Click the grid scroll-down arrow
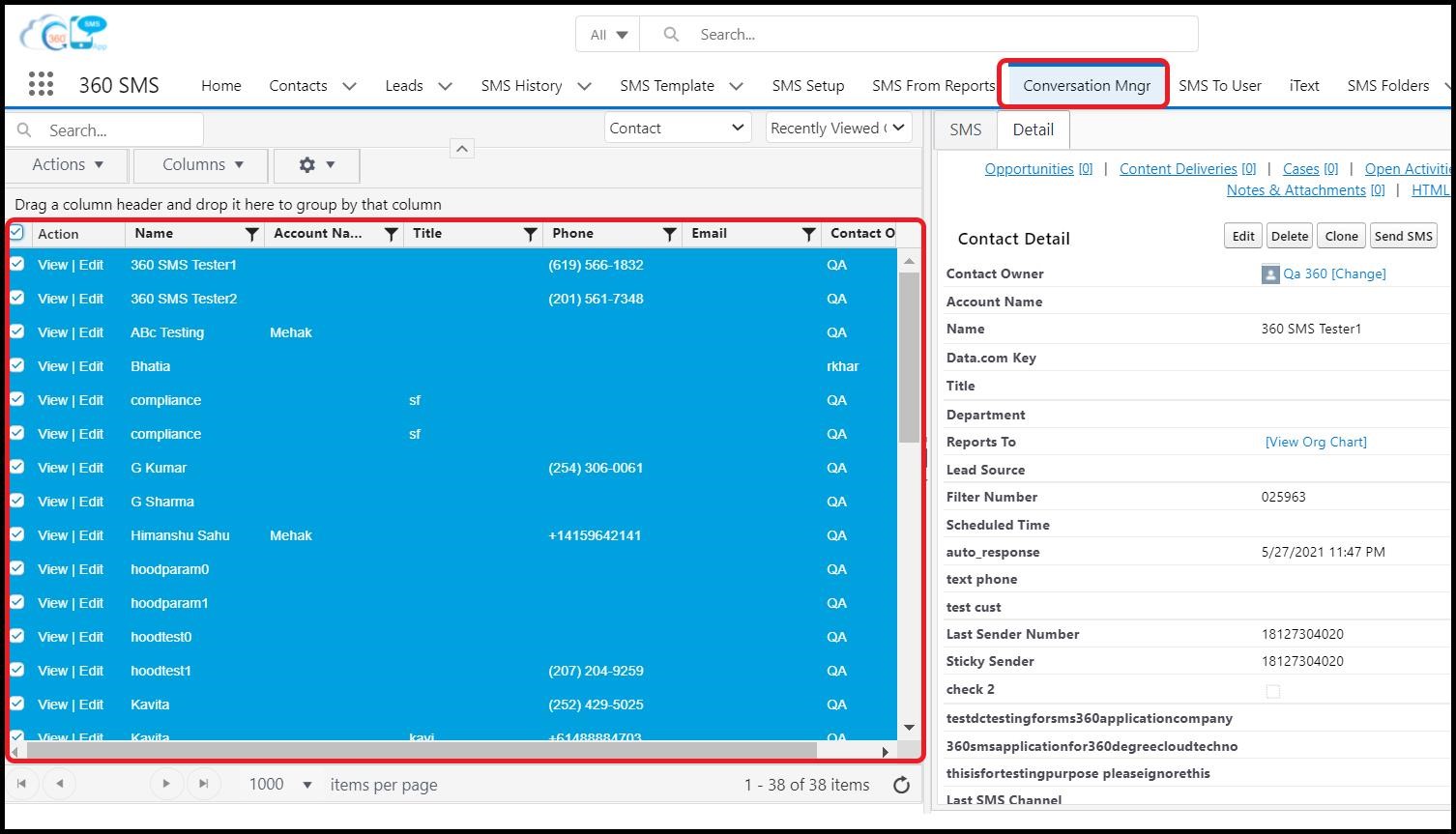 [x=909, y=728]
